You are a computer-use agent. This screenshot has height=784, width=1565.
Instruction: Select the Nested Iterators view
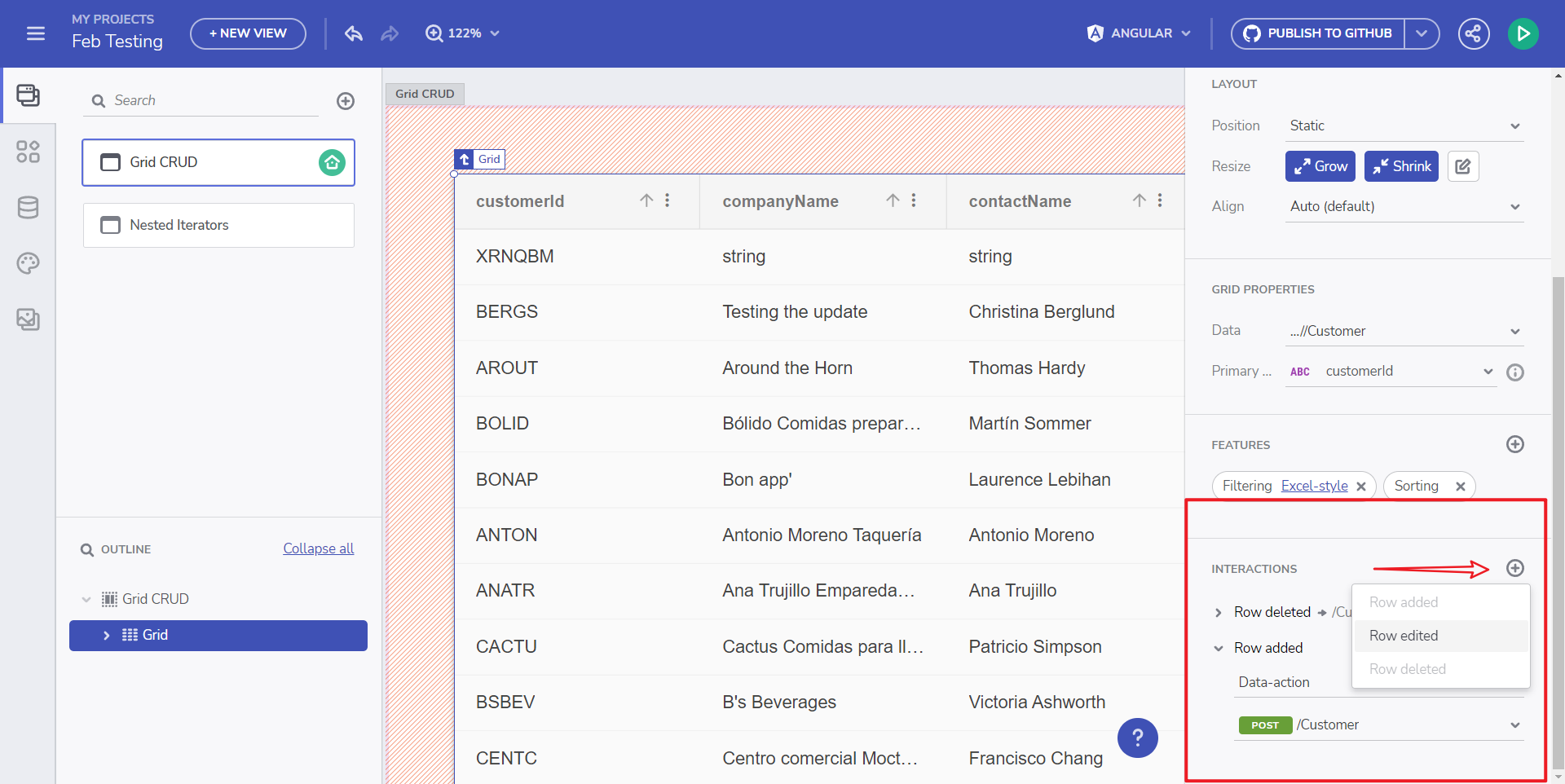218,225
